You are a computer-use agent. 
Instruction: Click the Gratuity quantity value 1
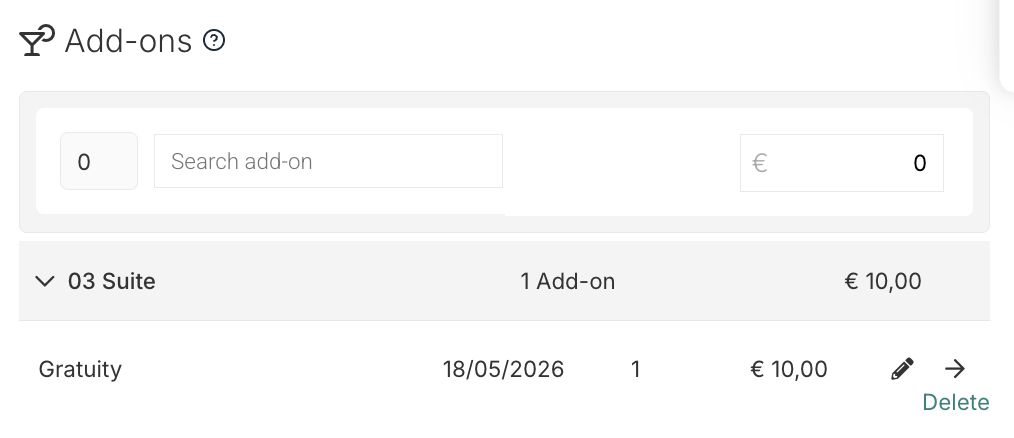coord(636,369)
